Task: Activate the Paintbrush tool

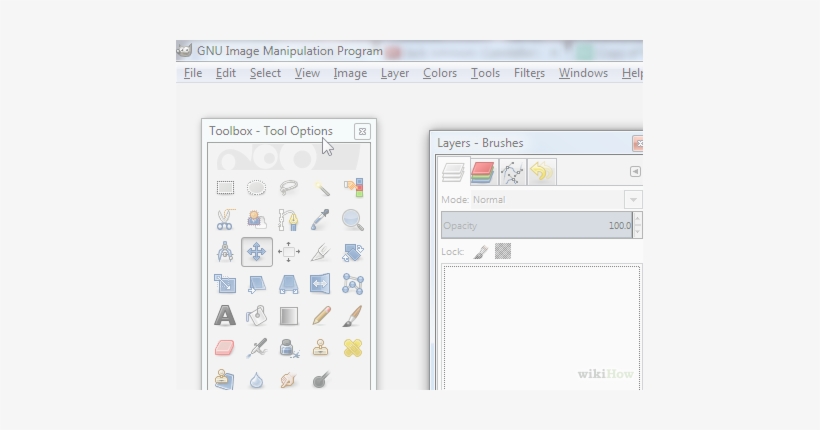Action: 353,316
